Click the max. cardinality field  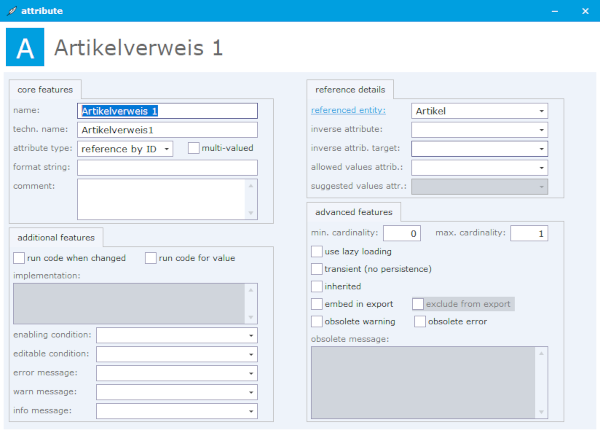point(530,233)
